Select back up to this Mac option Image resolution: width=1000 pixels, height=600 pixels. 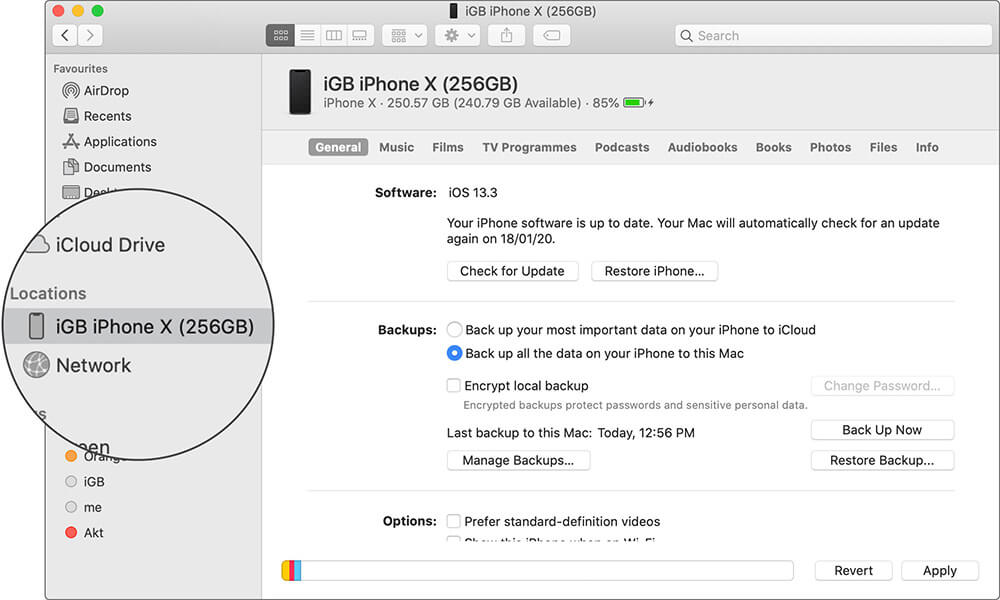[454, 353]
